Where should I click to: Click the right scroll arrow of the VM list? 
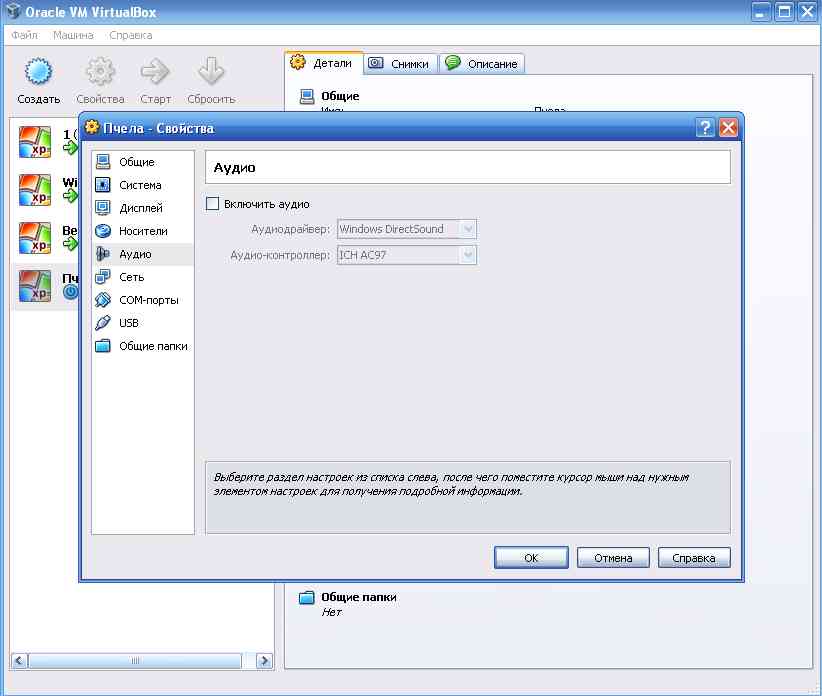pos(265,660)
